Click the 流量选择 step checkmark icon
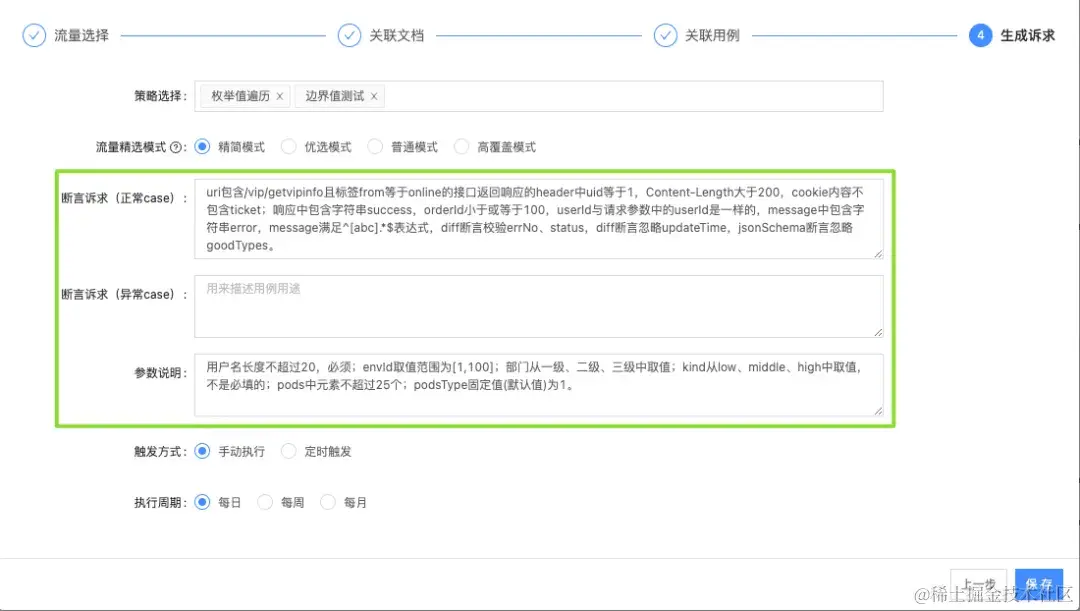The image size is (1080, 611). (x=34, y=35)
